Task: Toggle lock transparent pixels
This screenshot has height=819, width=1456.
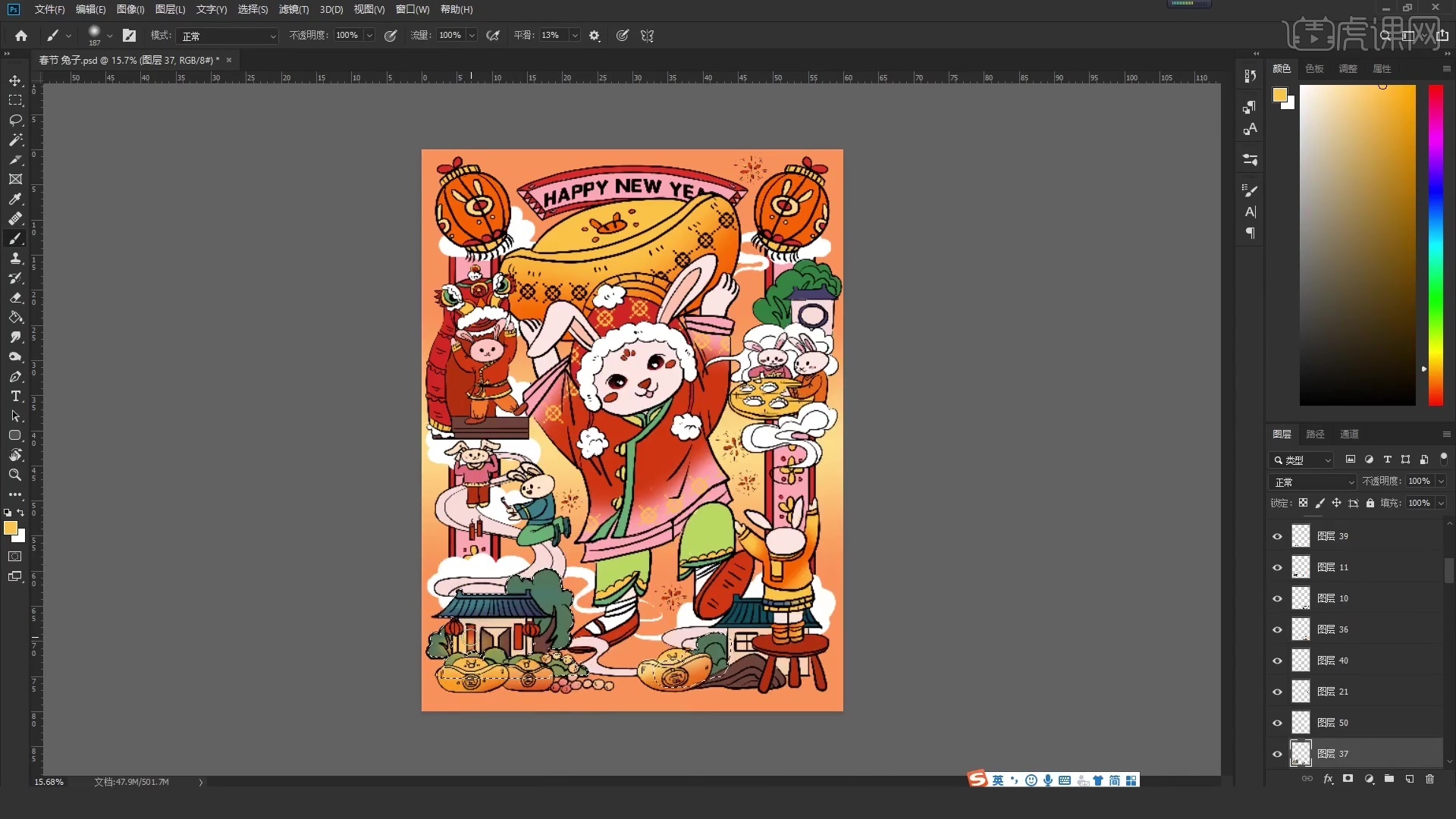Action: [x=1303, y=503]
